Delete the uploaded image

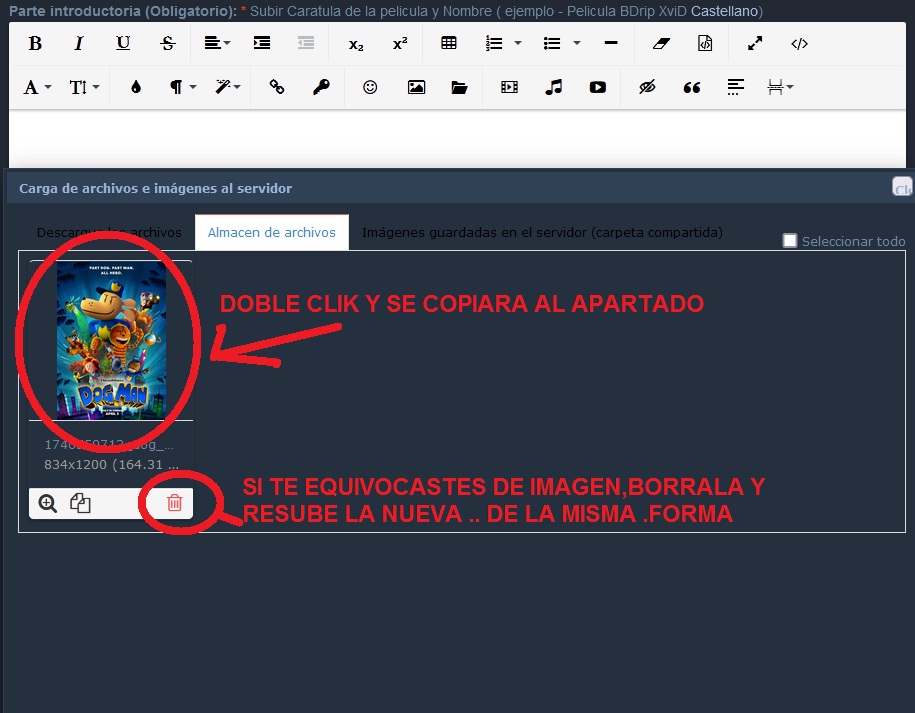174,502
